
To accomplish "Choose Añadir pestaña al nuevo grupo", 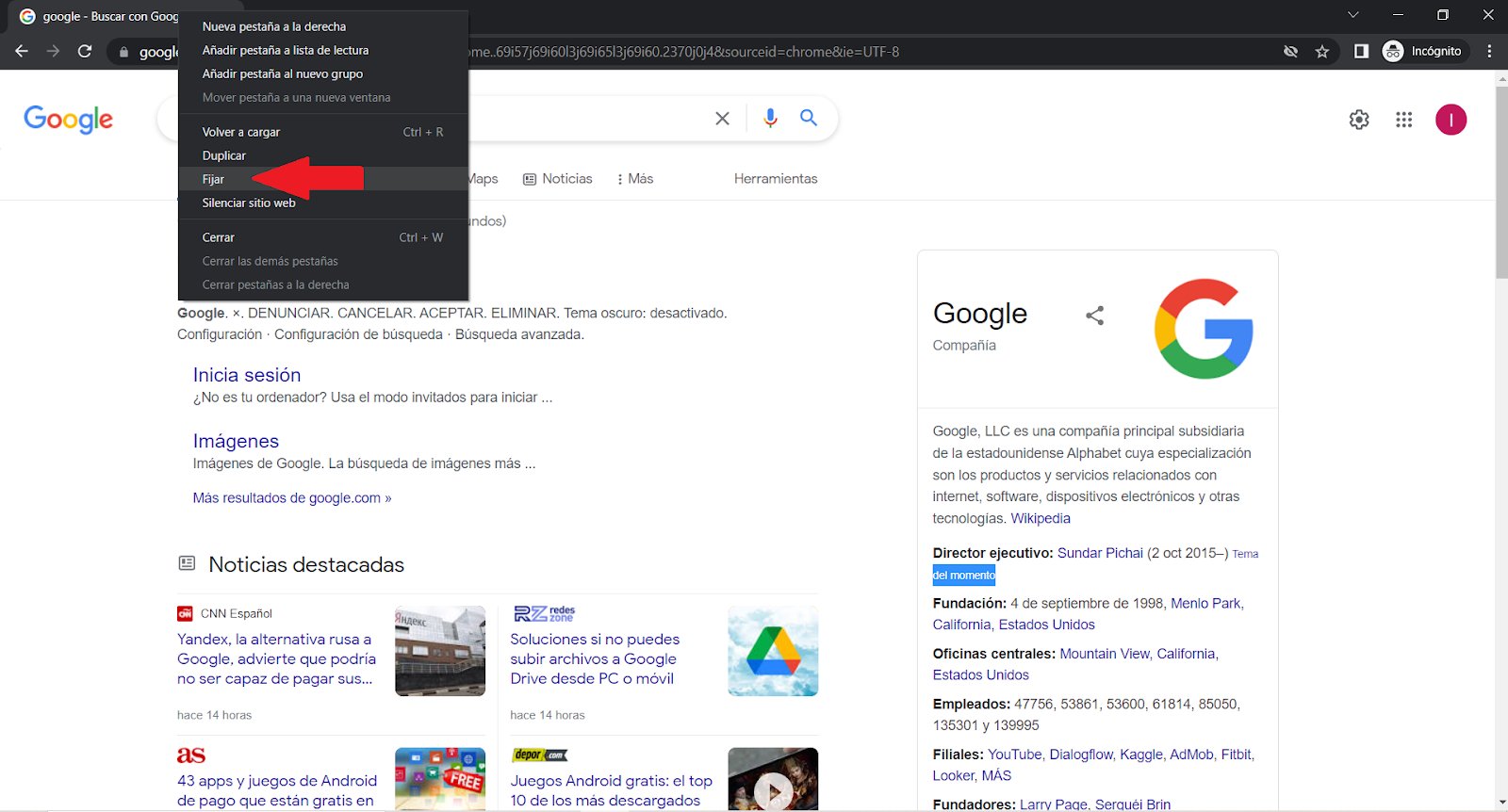I will pos(323,73).
